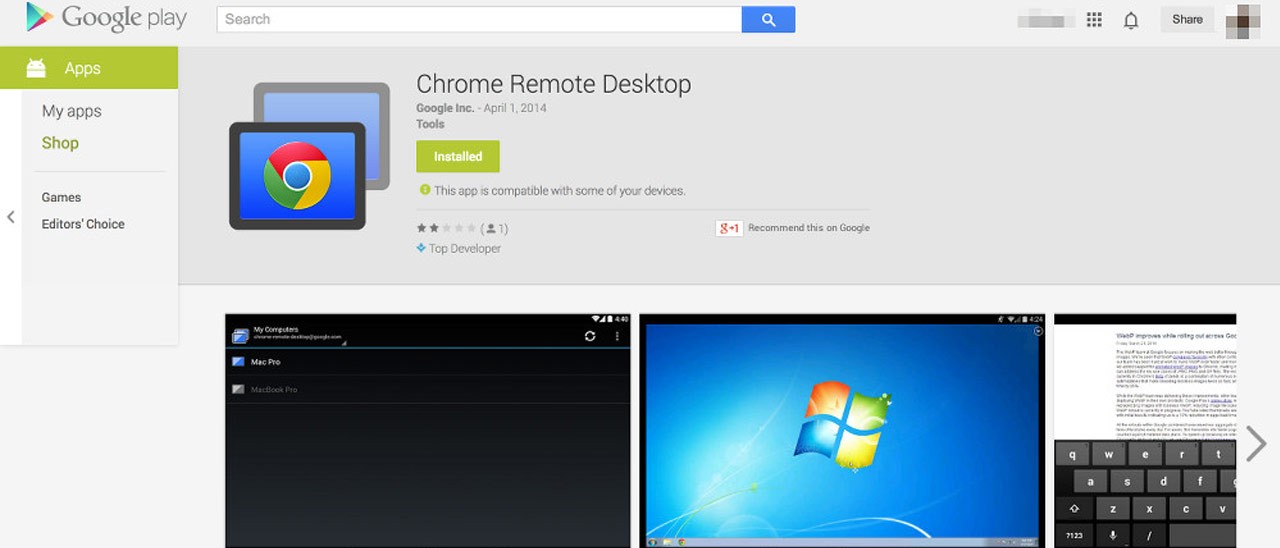Open the Windows 7 desktop screenshot thumbnail
This screenshot has height=548, width=1280.
842,430
